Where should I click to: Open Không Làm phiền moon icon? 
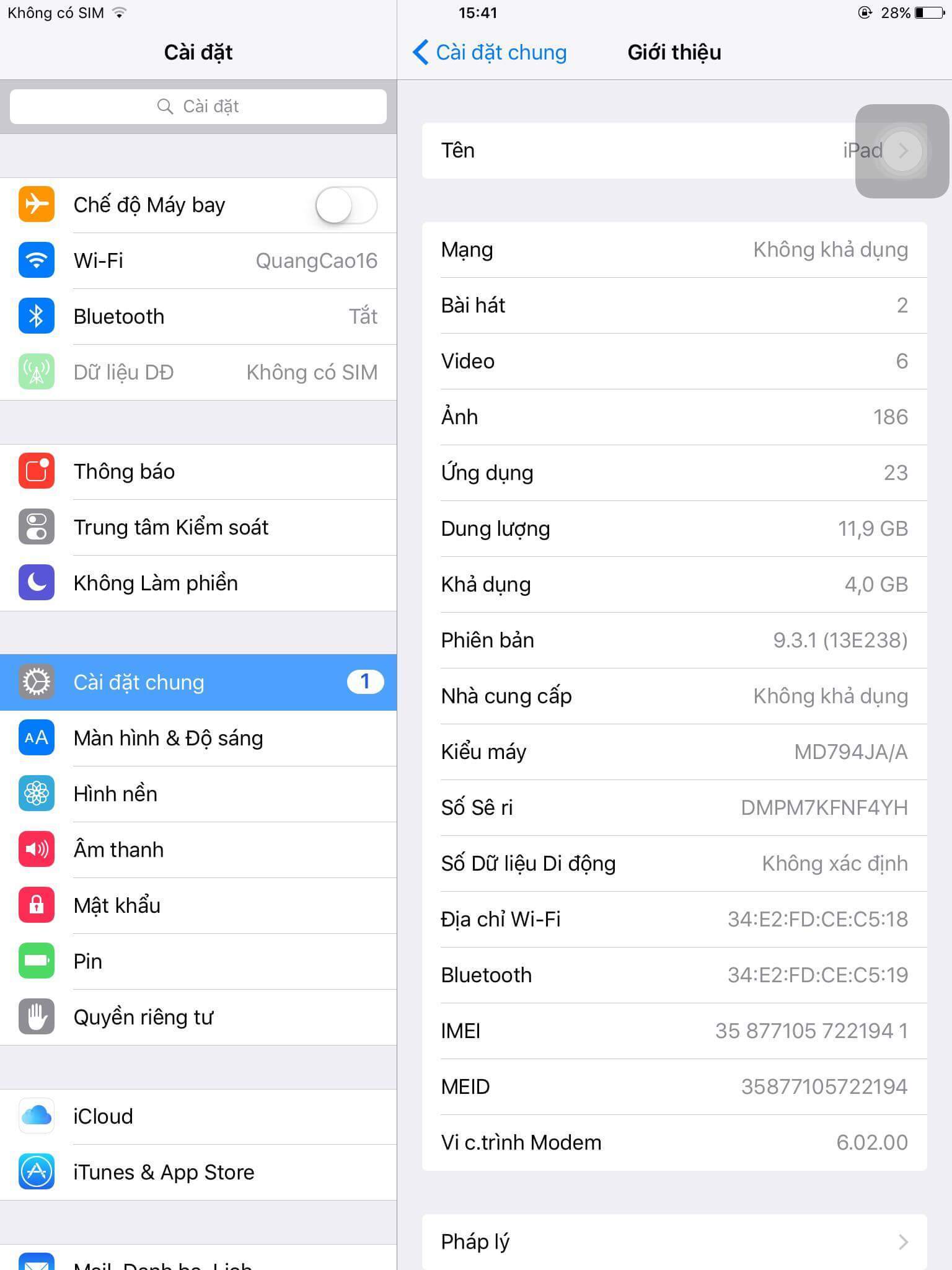pos(37,583)
